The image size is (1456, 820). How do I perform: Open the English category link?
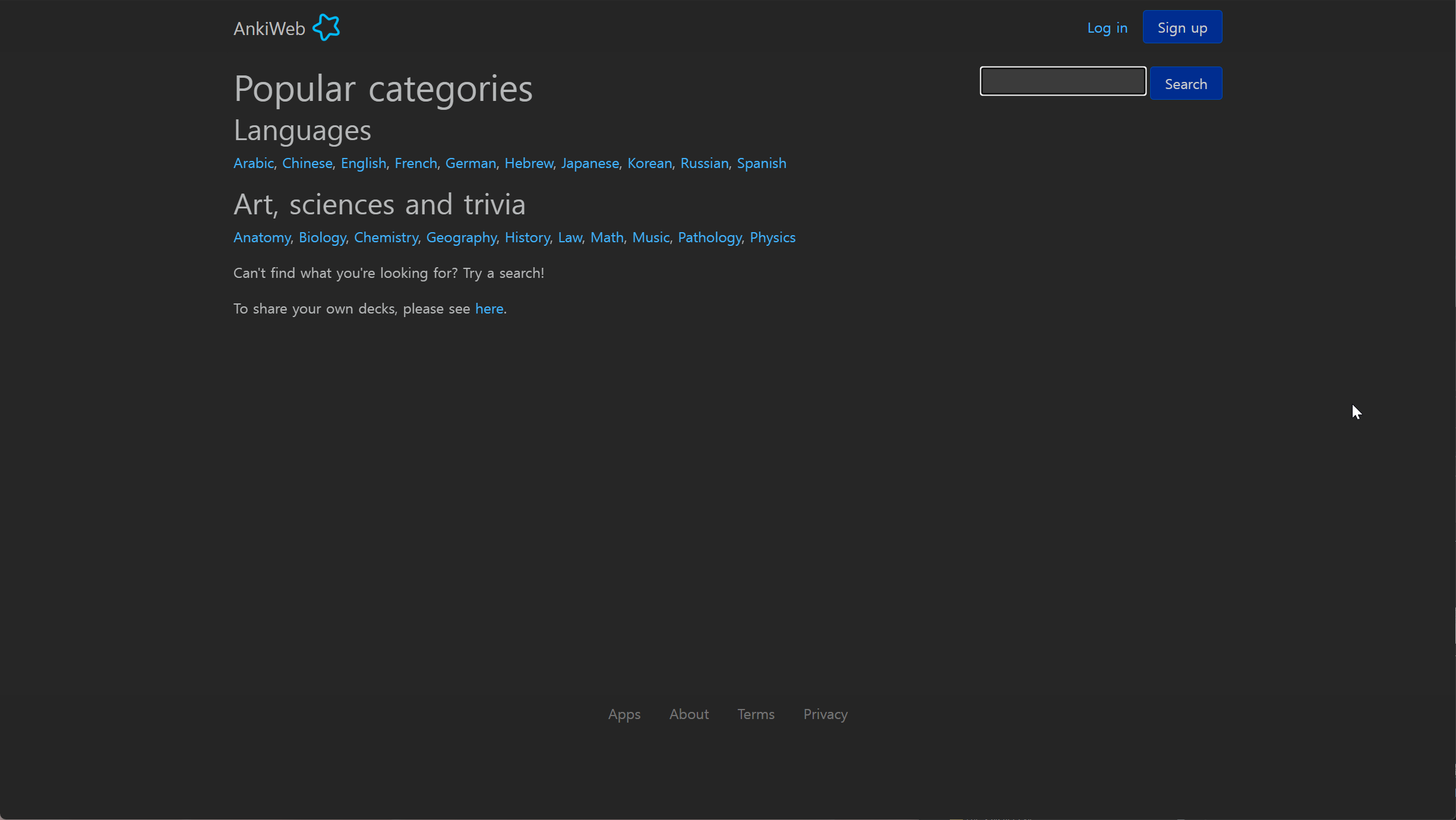pyautogui.click(x=364, y=163)
